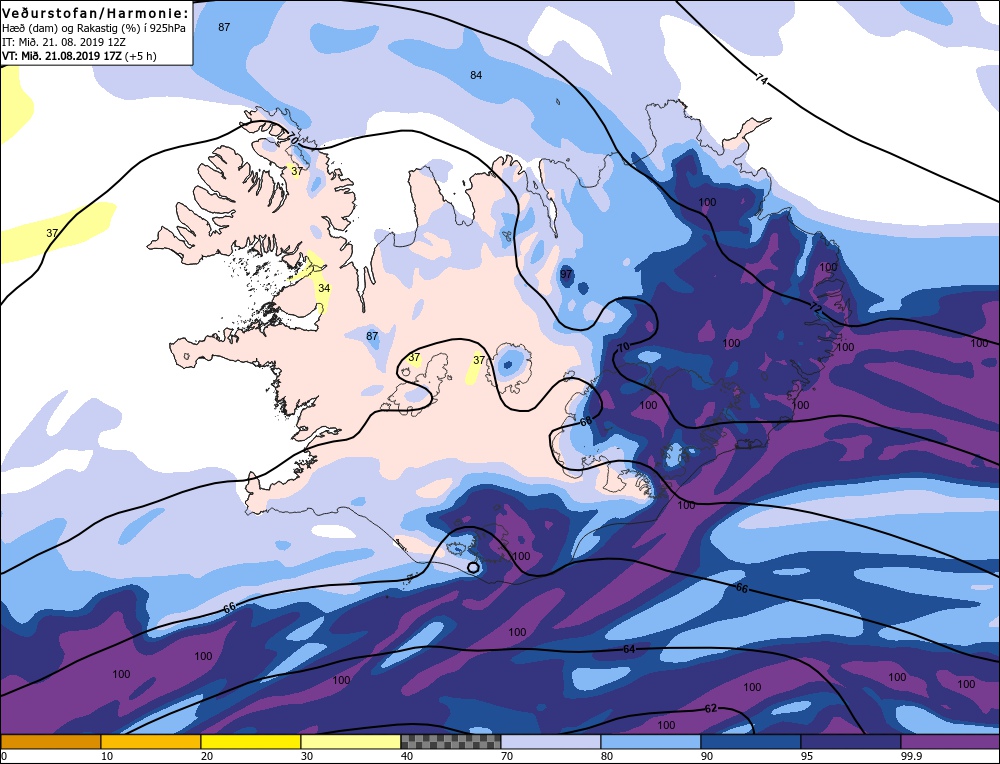Click the 'VT: Mið. 21.08.2019 17Z (+5 h)' line
This screenshot has height=764, width=1000.
tap(79, 56)
